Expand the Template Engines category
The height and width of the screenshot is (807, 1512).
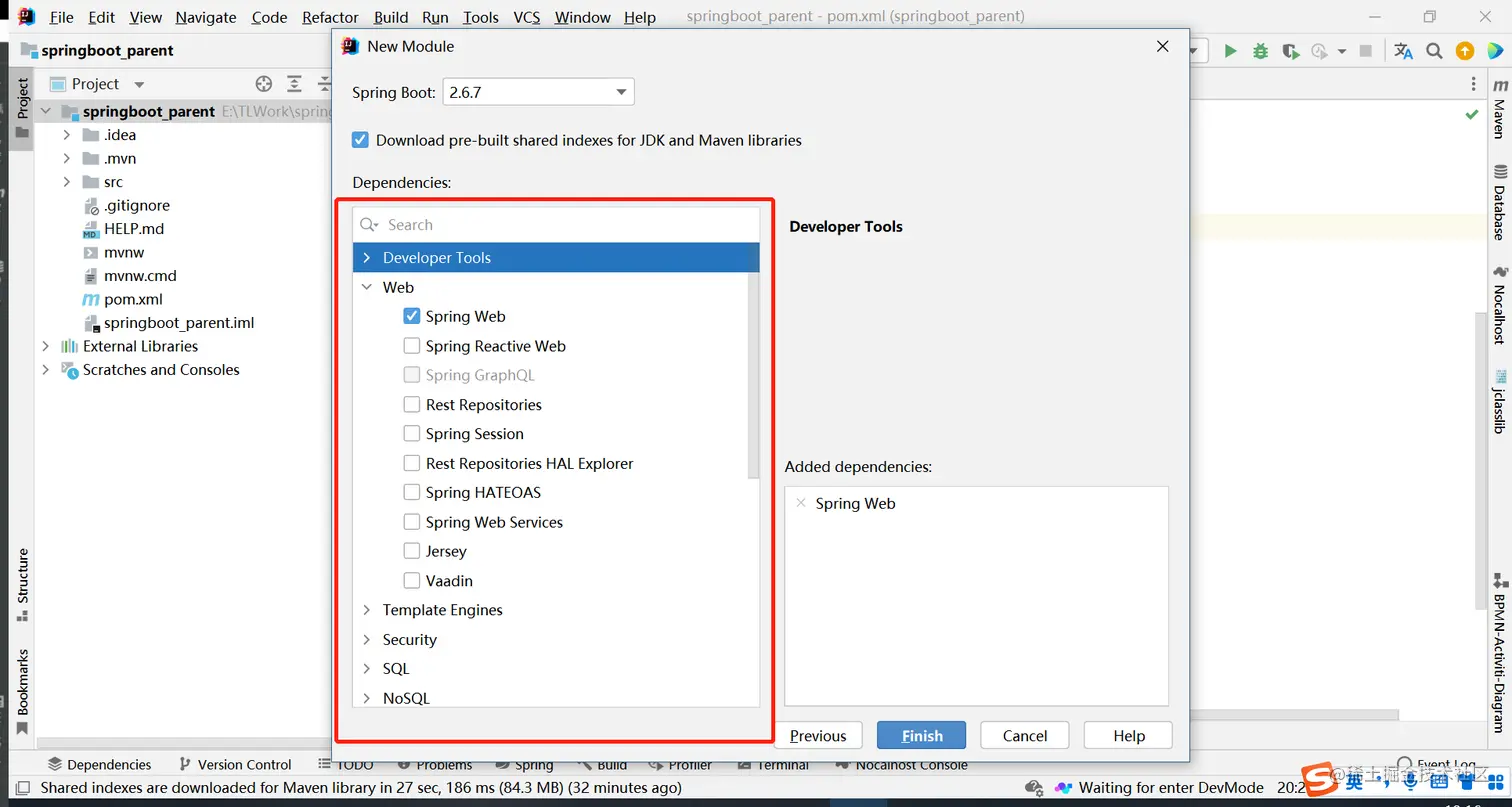pos(367,610)
